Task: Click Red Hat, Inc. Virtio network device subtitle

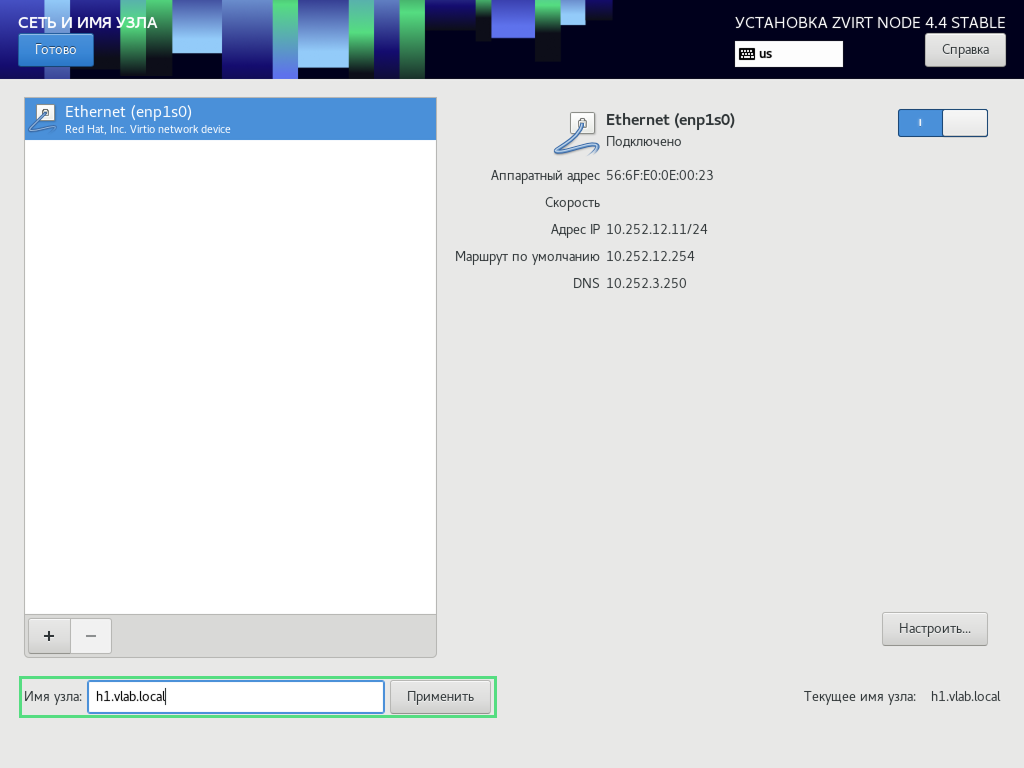Action: point(148,129)
